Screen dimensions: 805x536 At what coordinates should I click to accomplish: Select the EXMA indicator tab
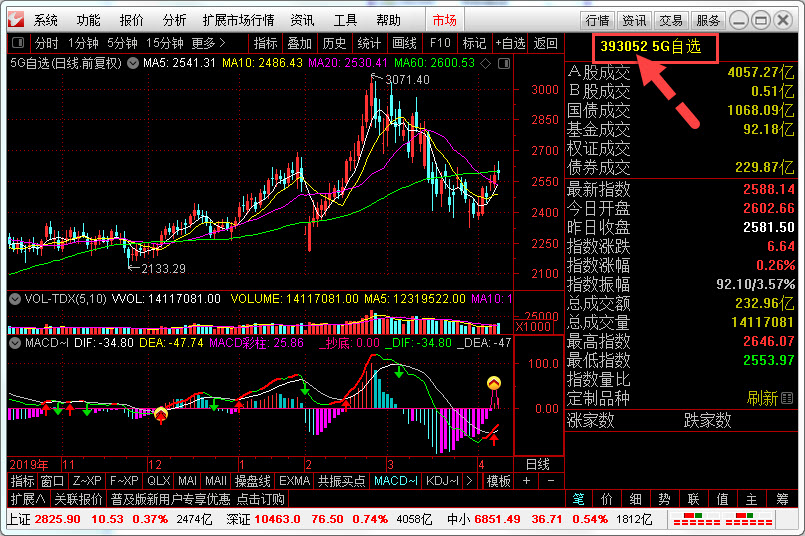click(295, 481)
